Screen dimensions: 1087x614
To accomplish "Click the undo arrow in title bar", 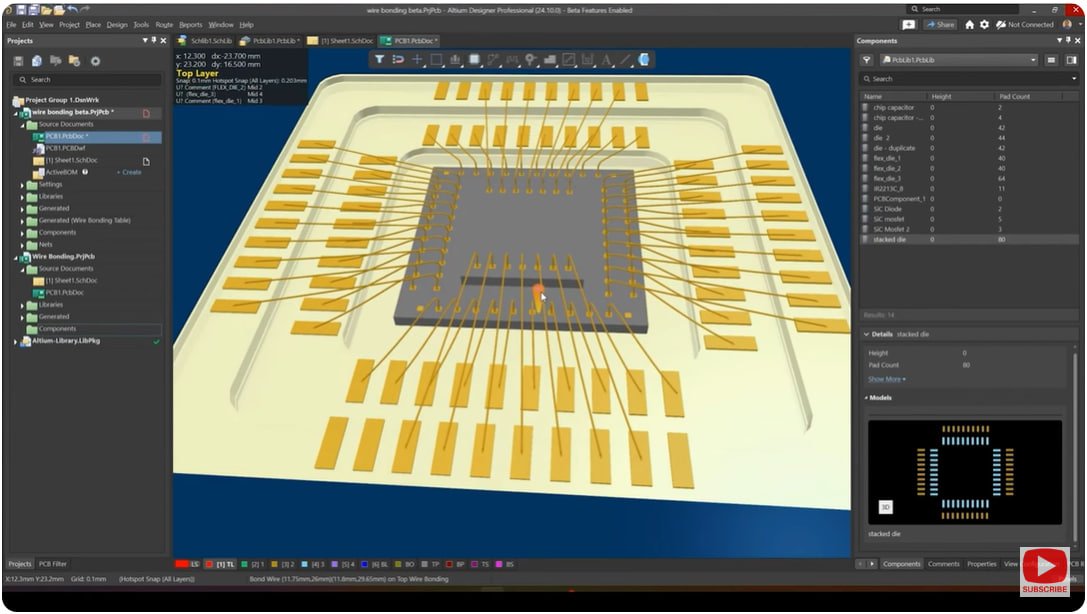I will click(72, 10).
